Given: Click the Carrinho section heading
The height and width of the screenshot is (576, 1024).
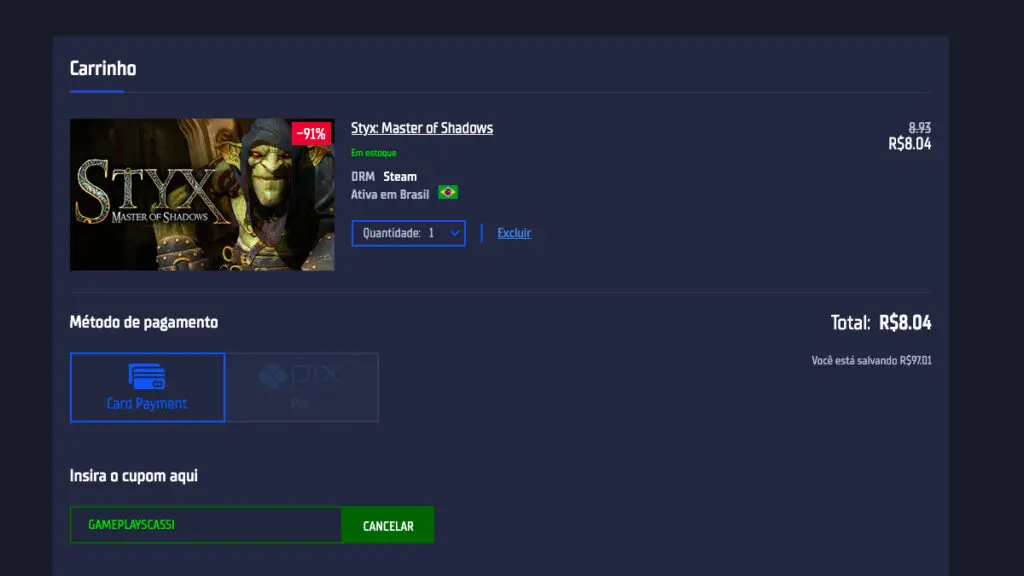Looking at the screenshot, I should [x=101, y=68].
